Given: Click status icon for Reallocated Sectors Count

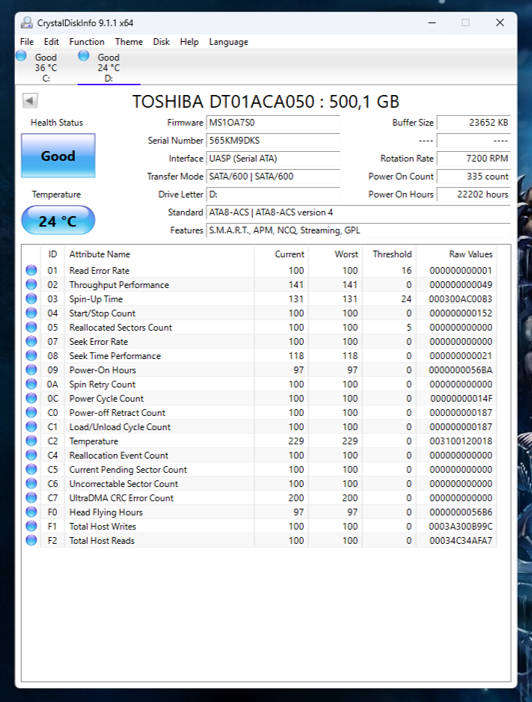Looking at the screenshot, I should [x=31, y=327].
